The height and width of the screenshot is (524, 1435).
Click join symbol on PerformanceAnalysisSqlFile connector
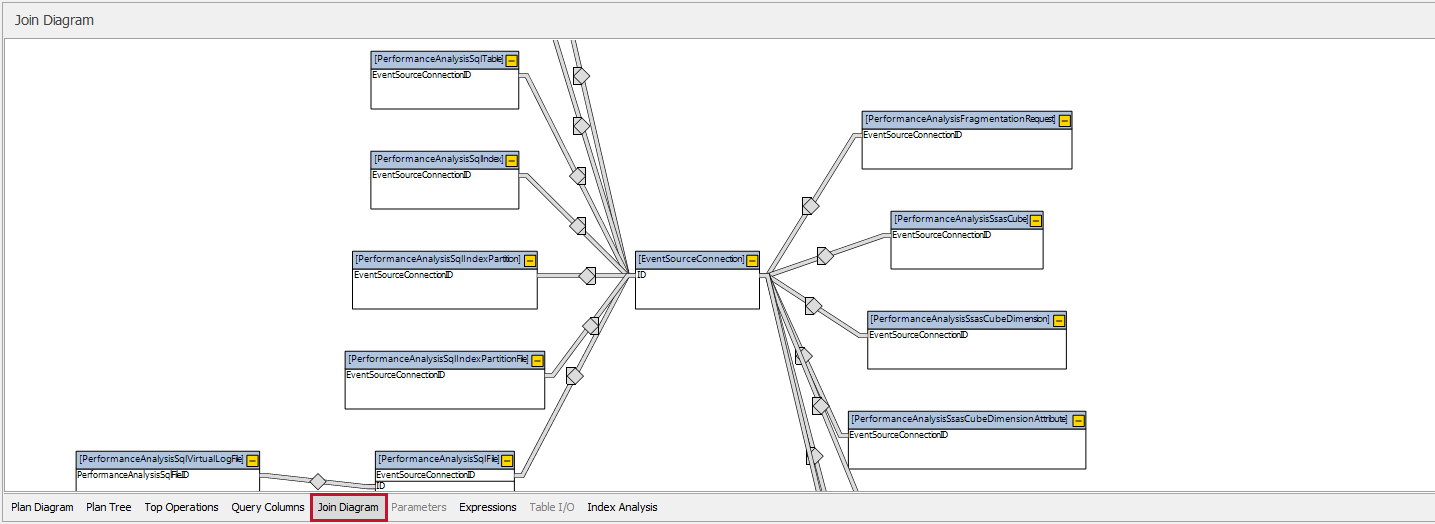(x=574, y=376)
